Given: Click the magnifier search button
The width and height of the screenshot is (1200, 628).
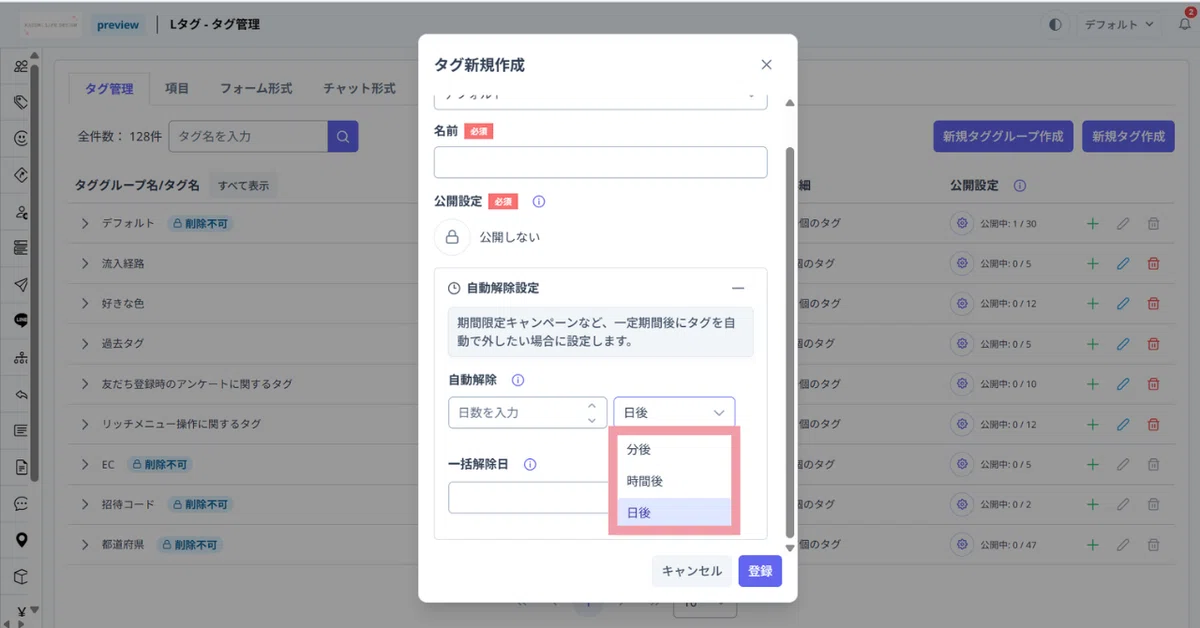Looking at the screenshot, I should [342, 136].
